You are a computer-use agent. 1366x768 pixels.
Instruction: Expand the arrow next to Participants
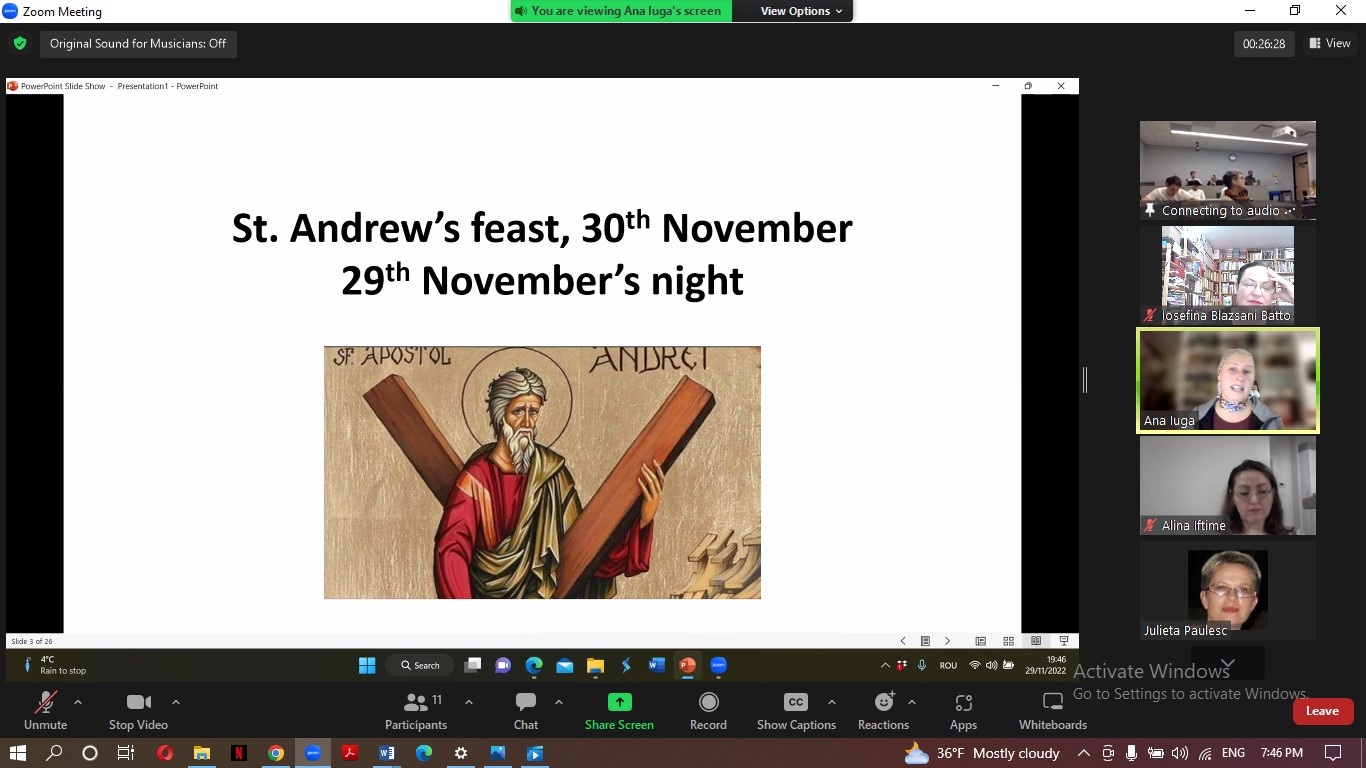469,702
